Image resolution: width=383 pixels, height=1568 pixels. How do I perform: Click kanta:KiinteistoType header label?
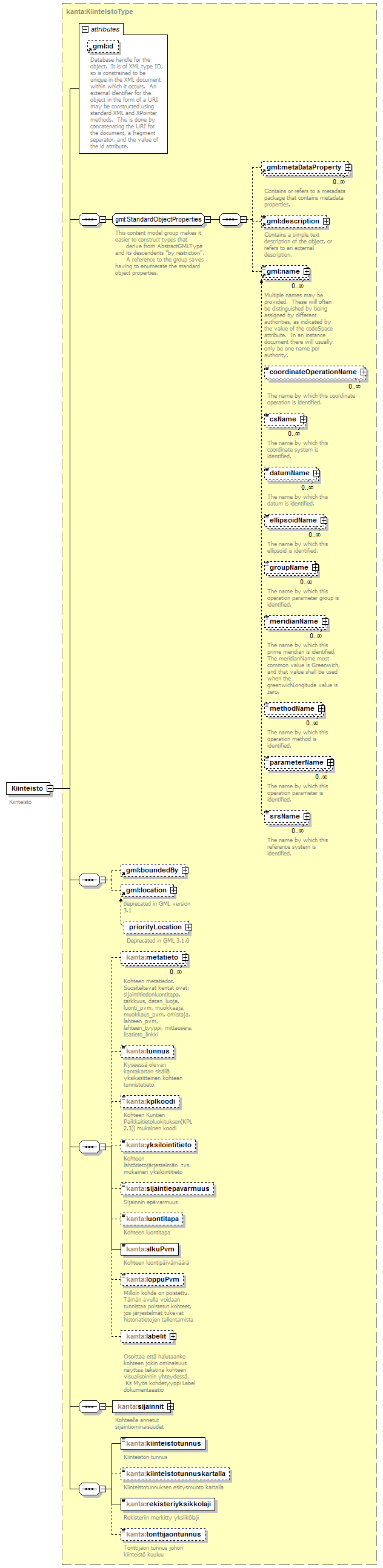99,12
